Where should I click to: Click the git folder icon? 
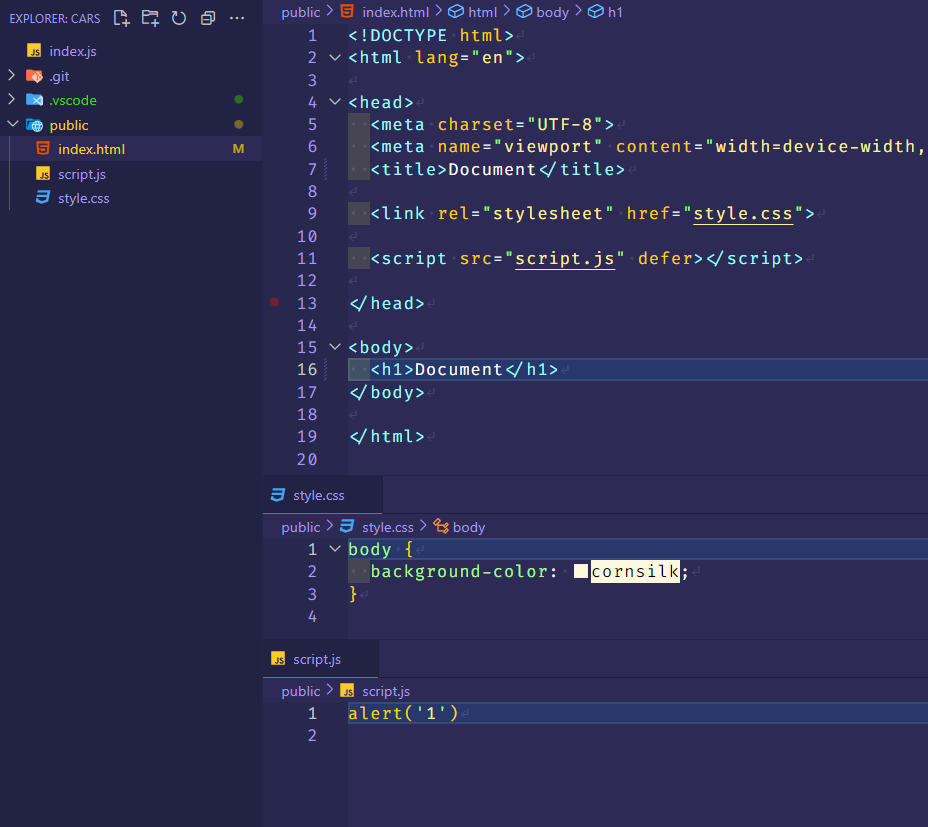34,76
